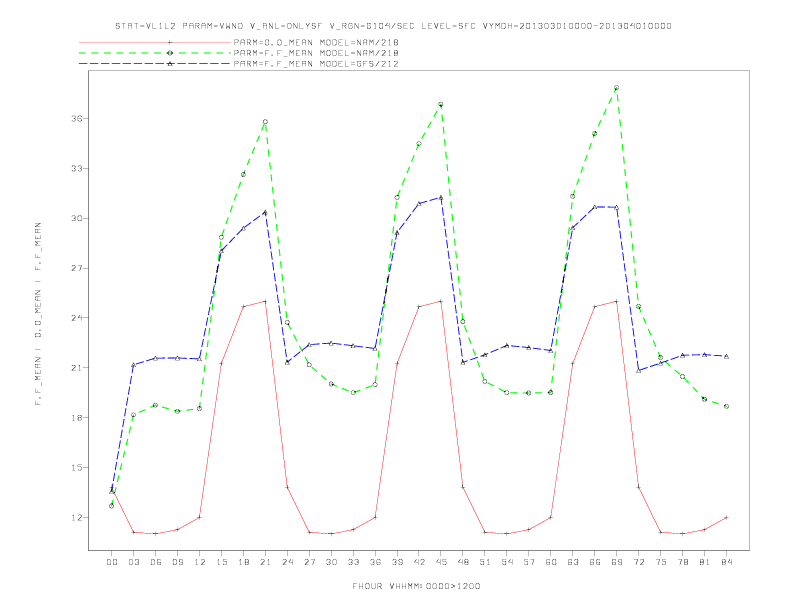Screen dimensions: 792x612
Task: Click x-axis tick label 03
Action: (x=133, y=562)
